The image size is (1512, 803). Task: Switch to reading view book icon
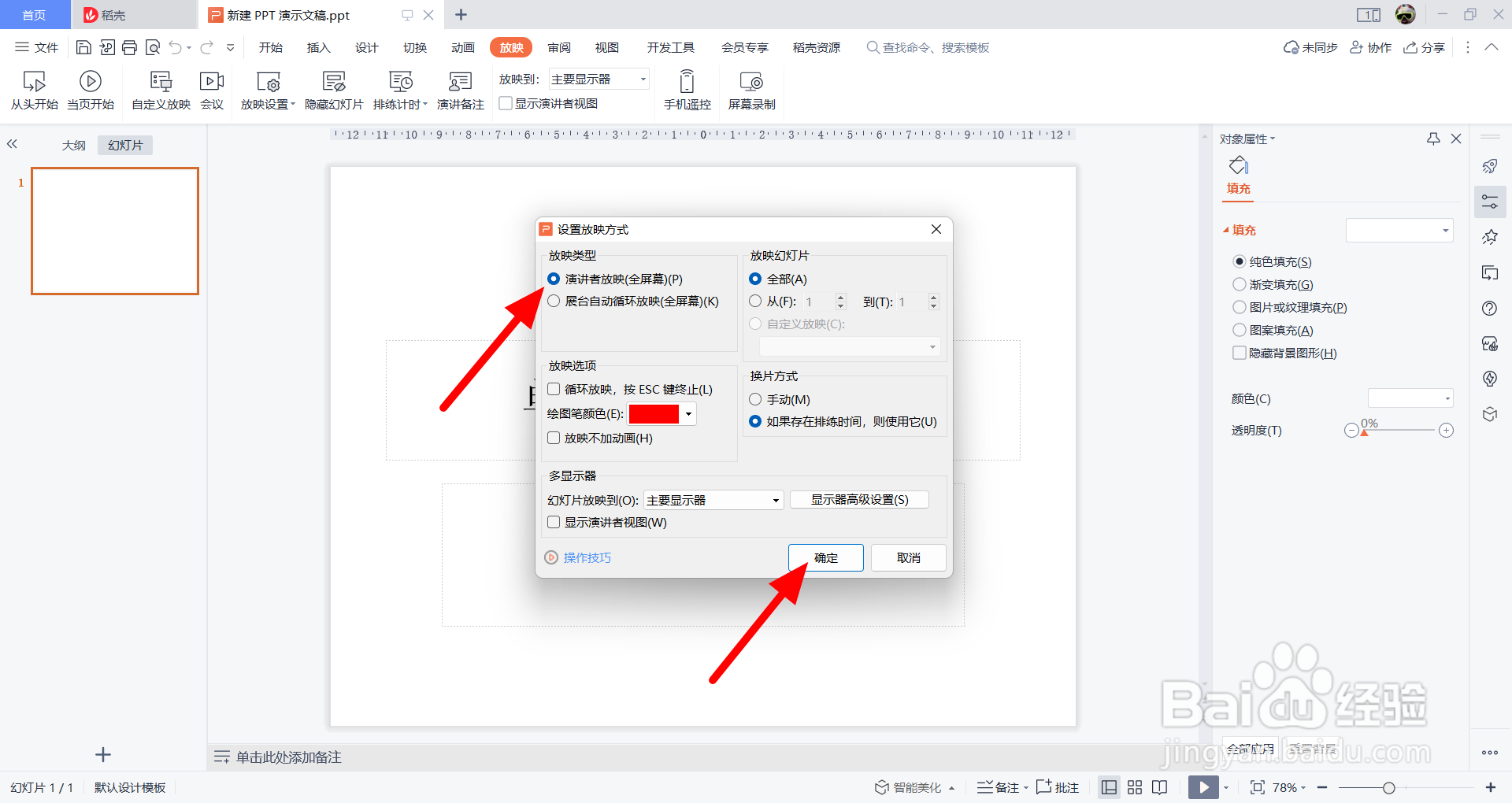point(1160,787)
